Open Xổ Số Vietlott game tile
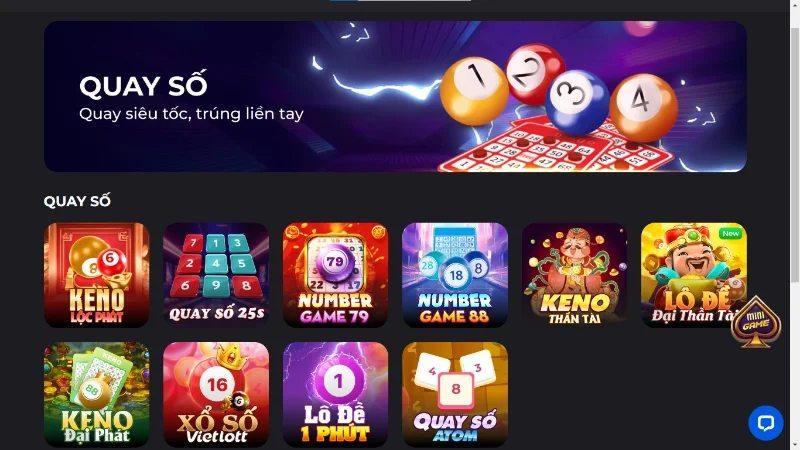 (x=216, y=394)
